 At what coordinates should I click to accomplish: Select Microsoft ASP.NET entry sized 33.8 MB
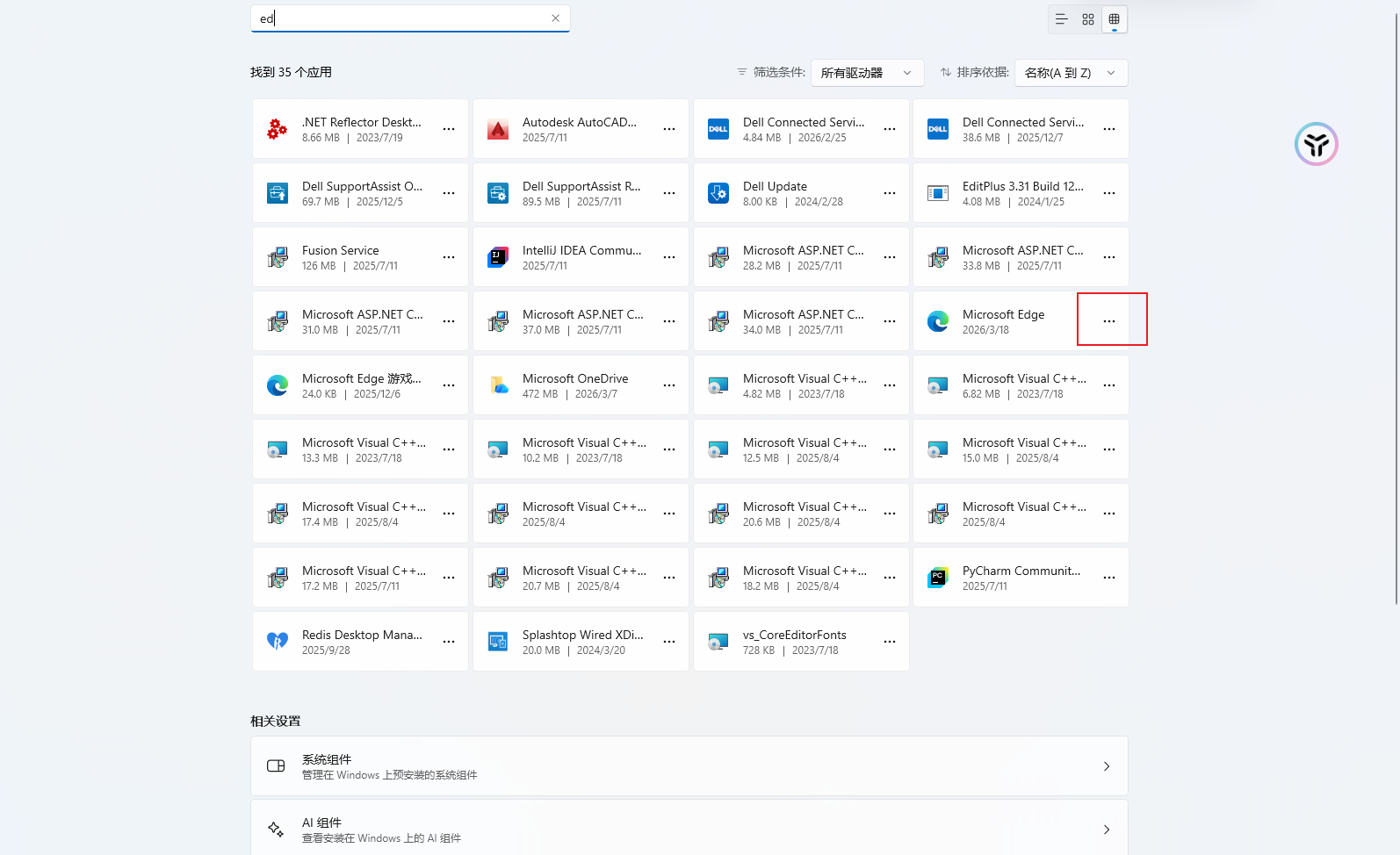click(1021, 257)
